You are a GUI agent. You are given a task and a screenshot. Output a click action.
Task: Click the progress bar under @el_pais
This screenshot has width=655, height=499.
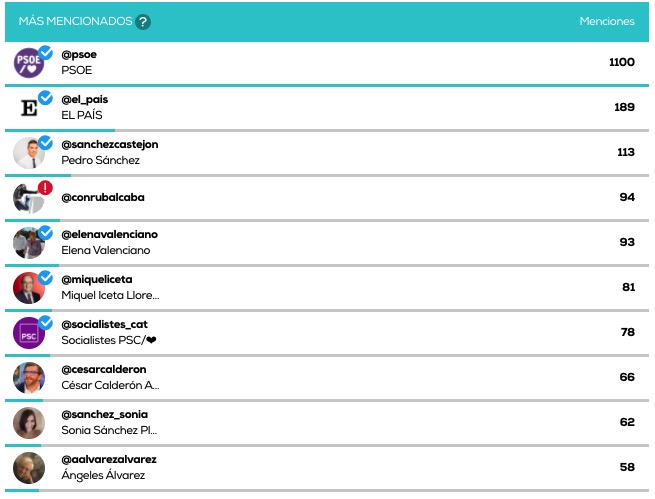coord(327,131)
